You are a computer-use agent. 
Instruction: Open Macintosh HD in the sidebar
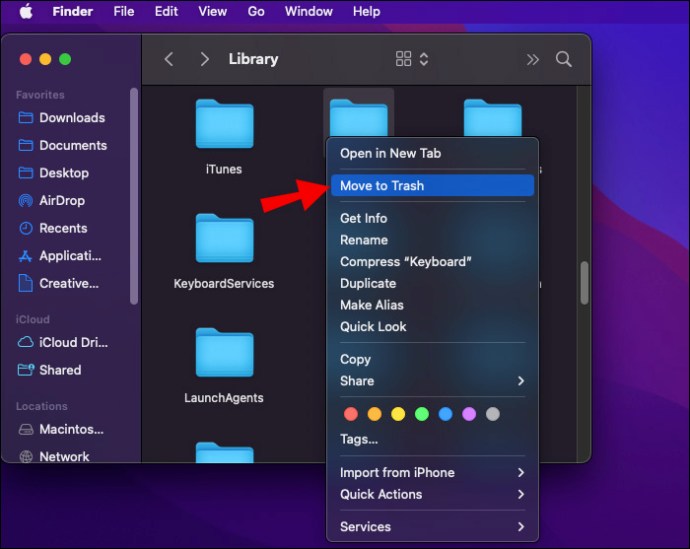pyautogui.click(x=61, y=429)
